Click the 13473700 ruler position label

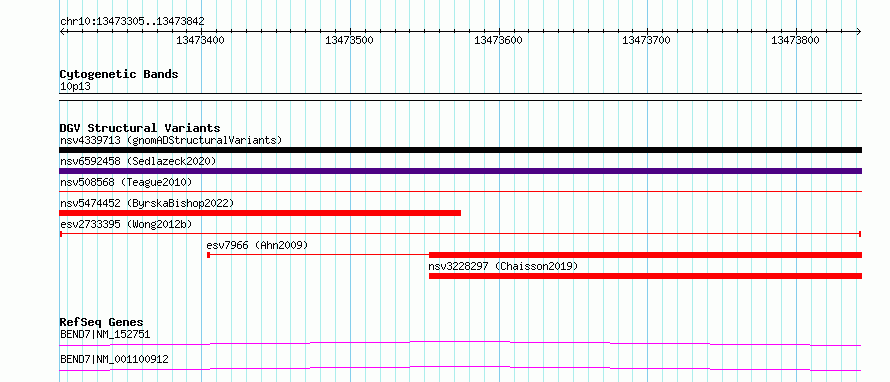[x=647, y=40]
